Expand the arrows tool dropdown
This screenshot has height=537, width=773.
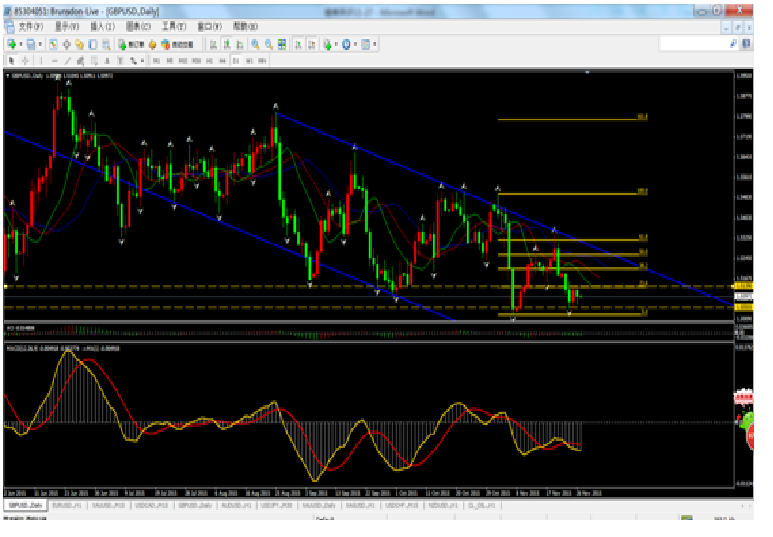pos(142,61)
